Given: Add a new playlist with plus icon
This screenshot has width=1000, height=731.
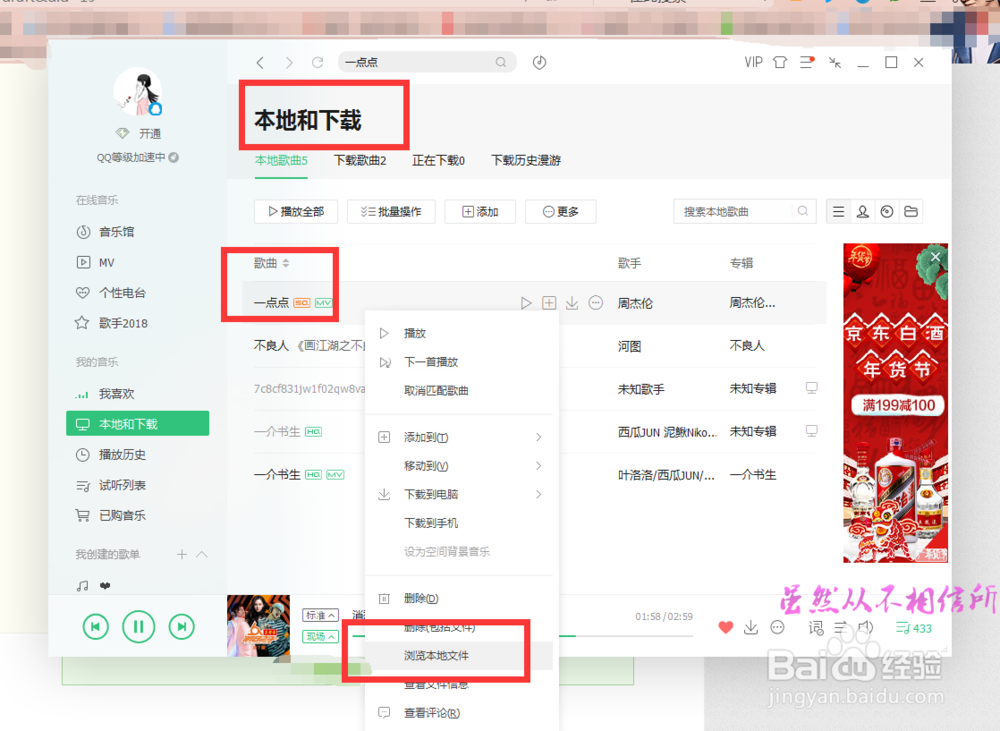Looking at the screenshot, I should pyautogui.click(x=182, y=554).
